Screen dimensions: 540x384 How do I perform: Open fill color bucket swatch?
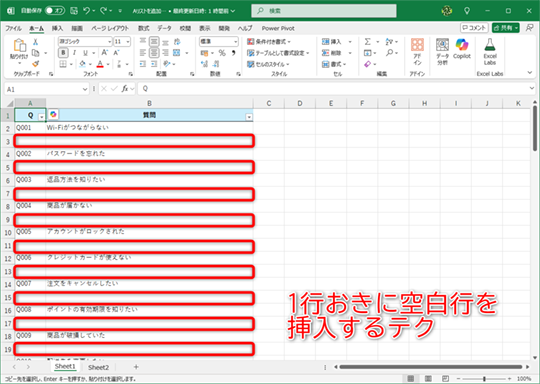pyautogui.click(x=82, y=64)
